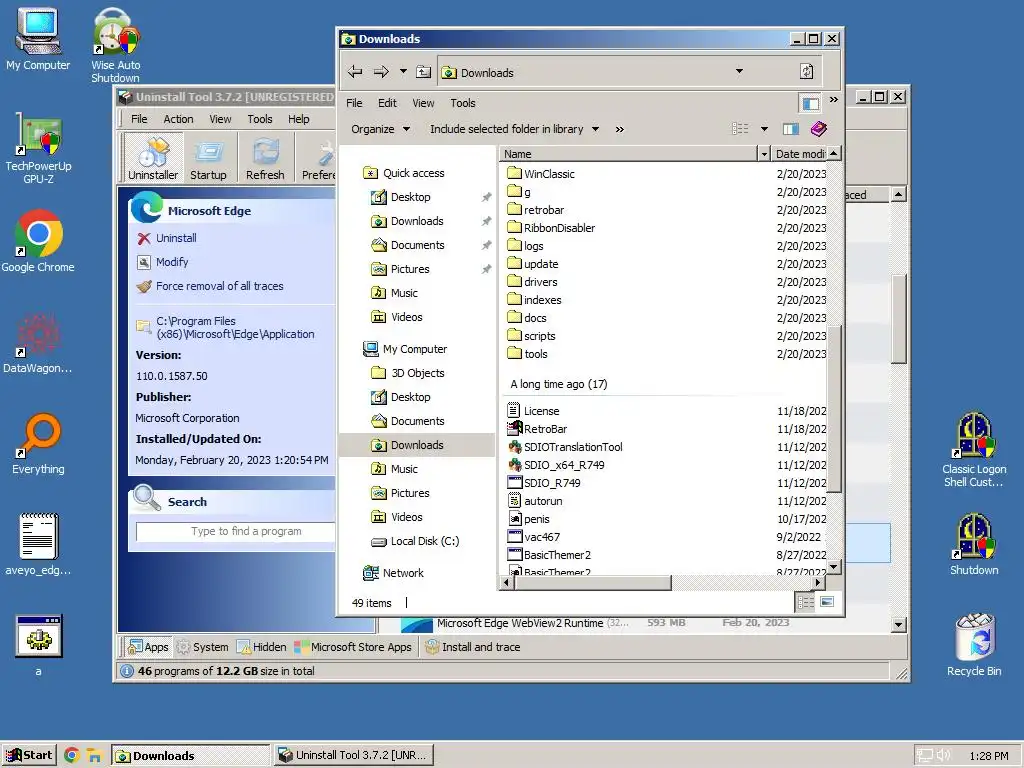Screen dimensions: 1024x768
Task: Open Action menu in Uninstall Tool
Action: point(178,119)
